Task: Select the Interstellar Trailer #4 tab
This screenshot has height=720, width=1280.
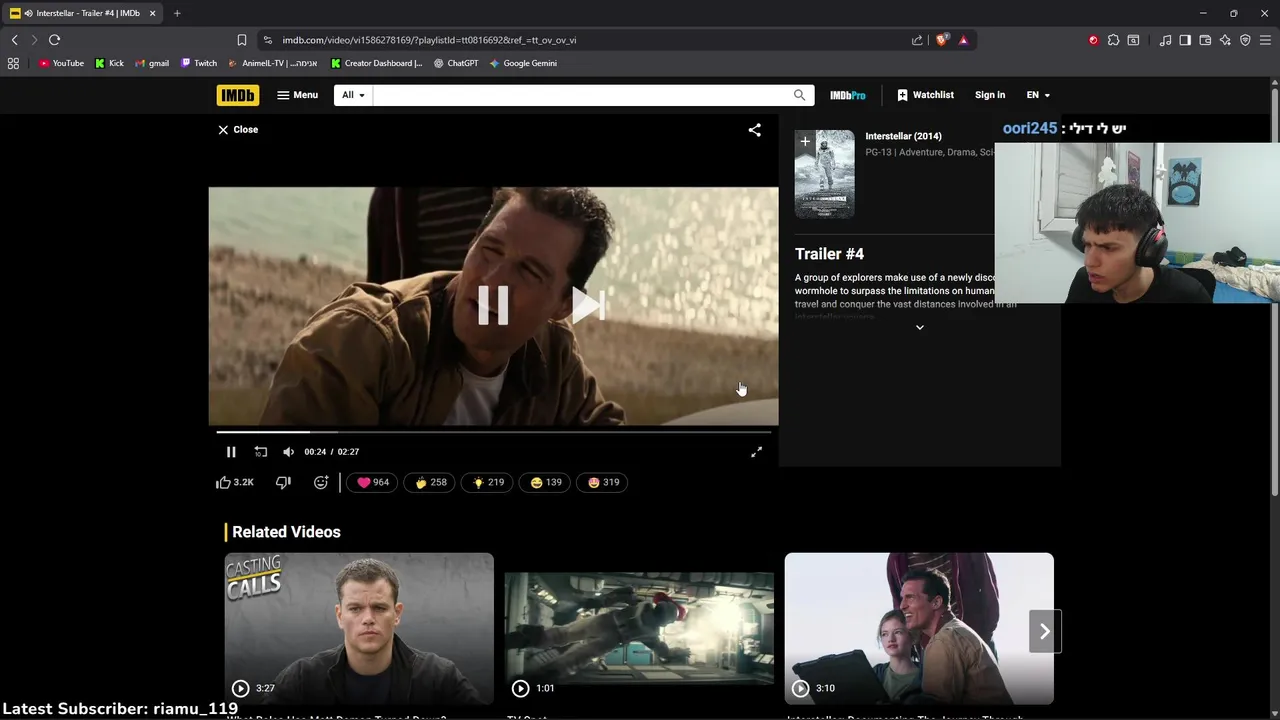Action: click(x=84, y=13)
